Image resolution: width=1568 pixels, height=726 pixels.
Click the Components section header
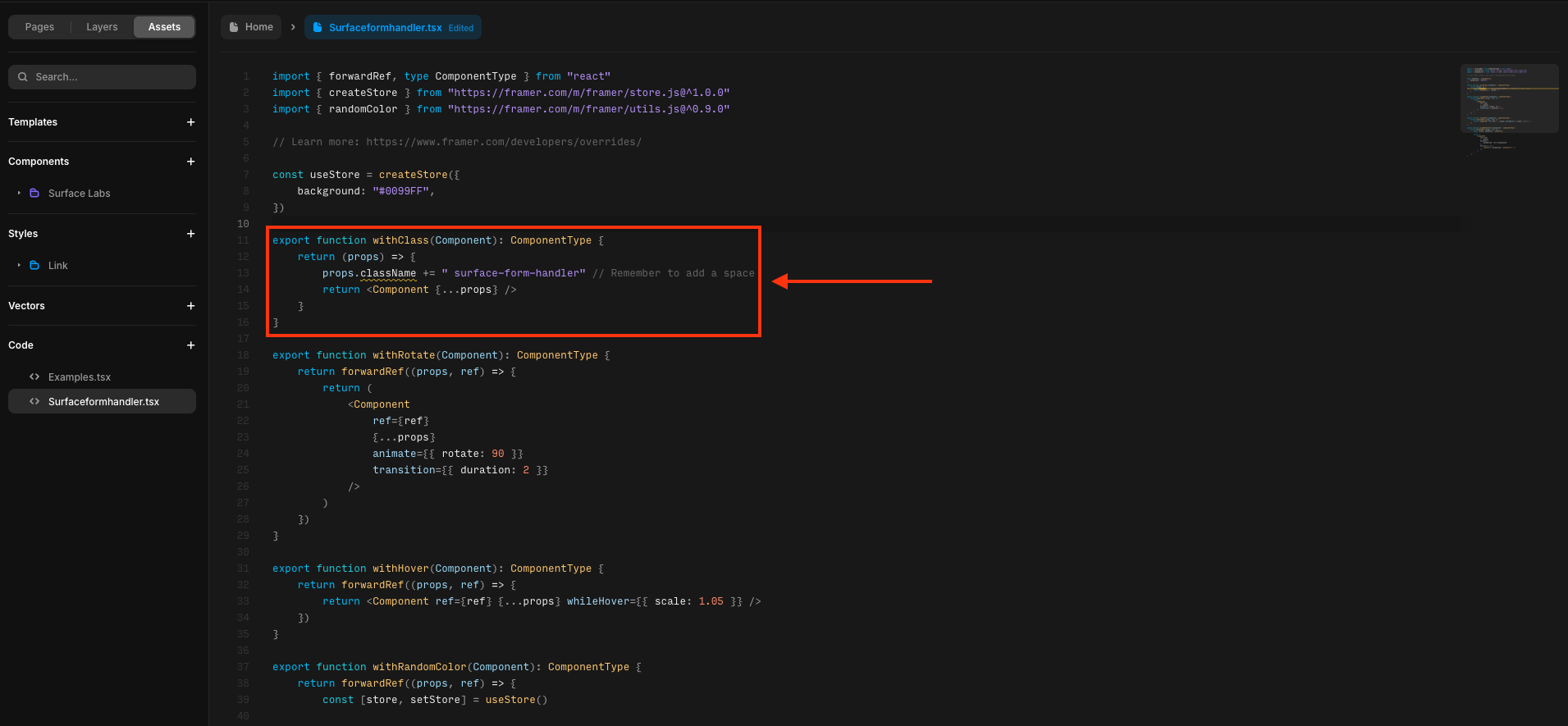pos(39,162)
